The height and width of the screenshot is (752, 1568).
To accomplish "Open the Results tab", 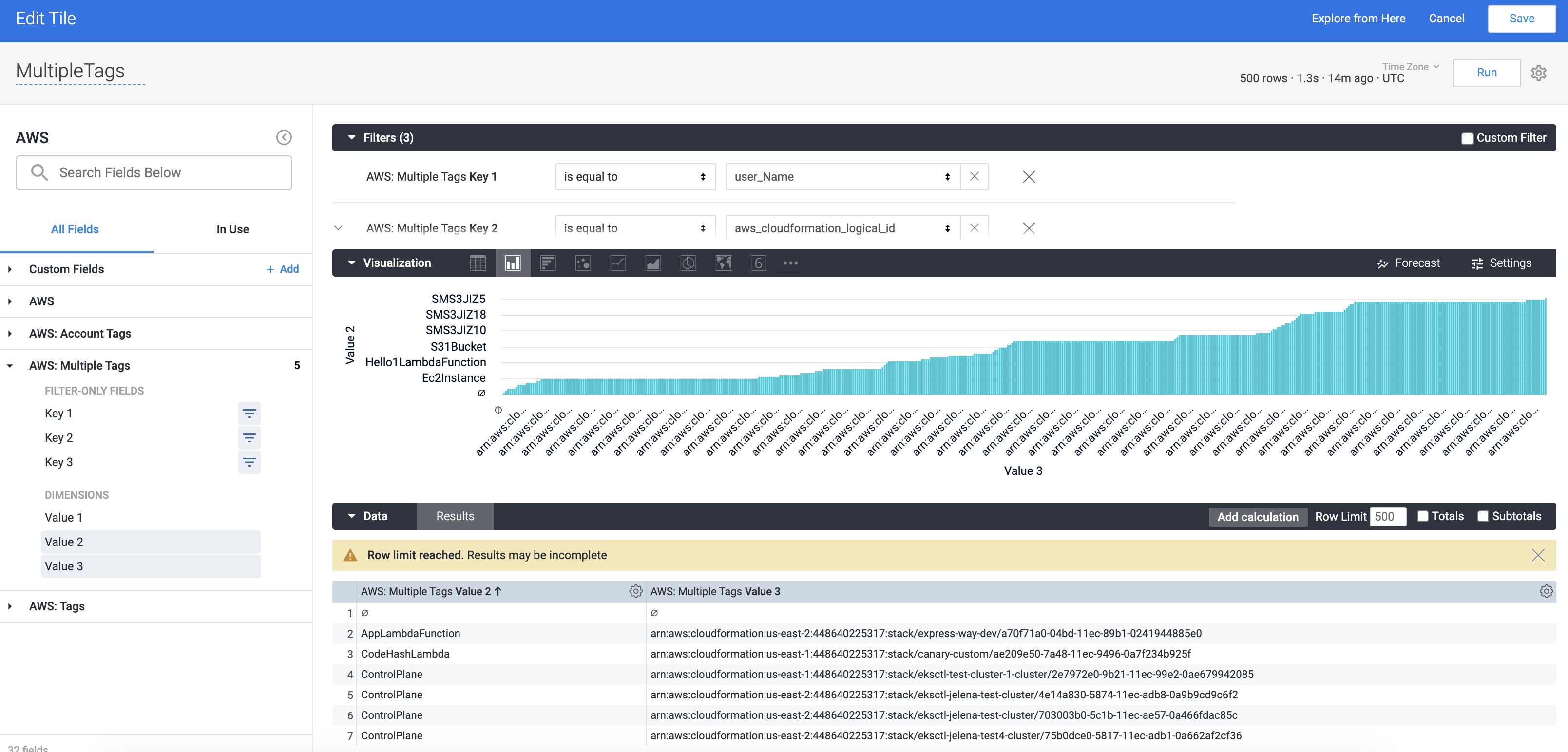I will 455,517.
